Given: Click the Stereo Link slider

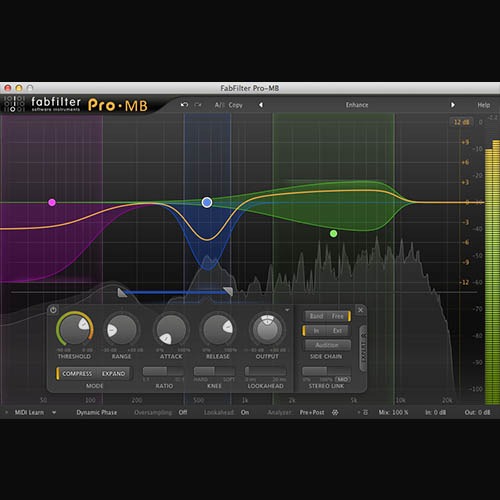Looking at the screenshot, I should tap(326, 371).
